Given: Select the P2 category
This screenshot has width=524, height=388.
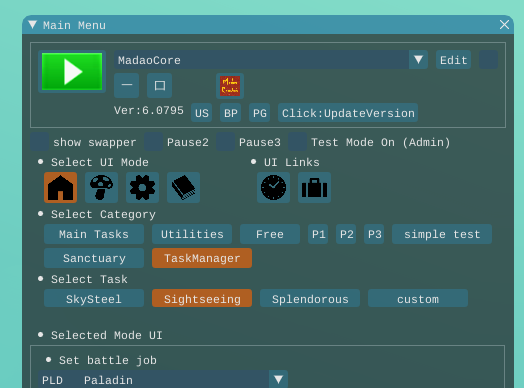Looking at the screenshot, I should (346, 234).
